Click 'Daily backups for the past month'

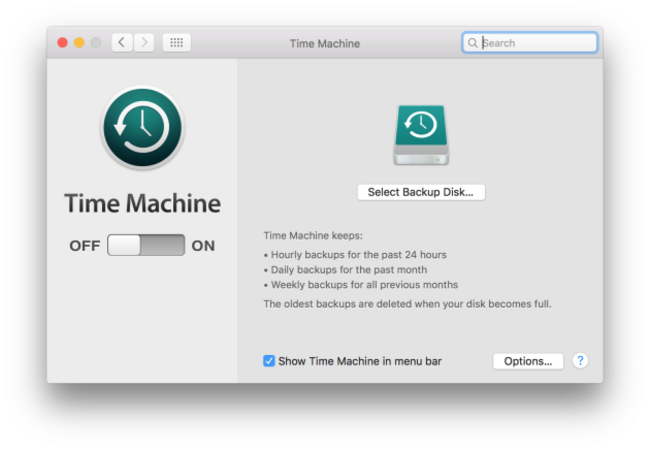[x=349, y=270]
